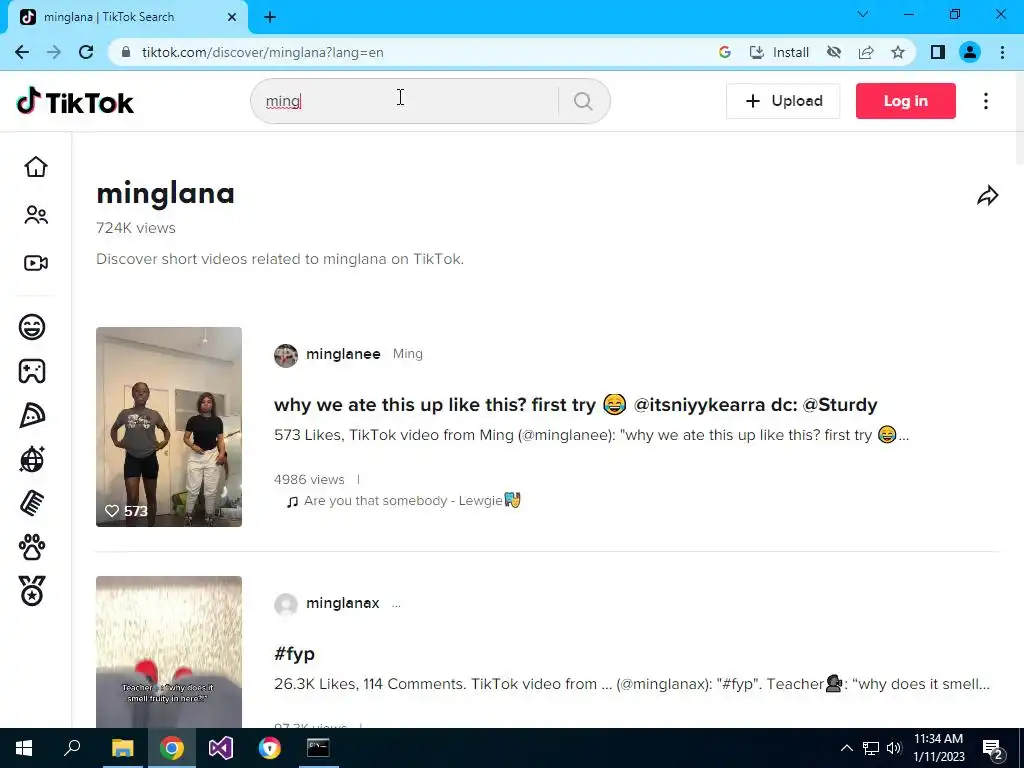Click the '4986 views' count
Image resolution: width=1024 pixels, height=768 pixels.
coord(309,479)
